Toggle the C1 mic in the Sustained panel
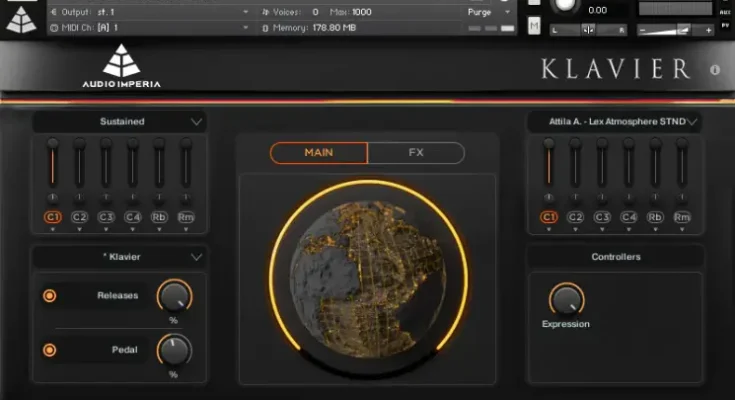This screenshot has height=400, width=735. point(52,216)
